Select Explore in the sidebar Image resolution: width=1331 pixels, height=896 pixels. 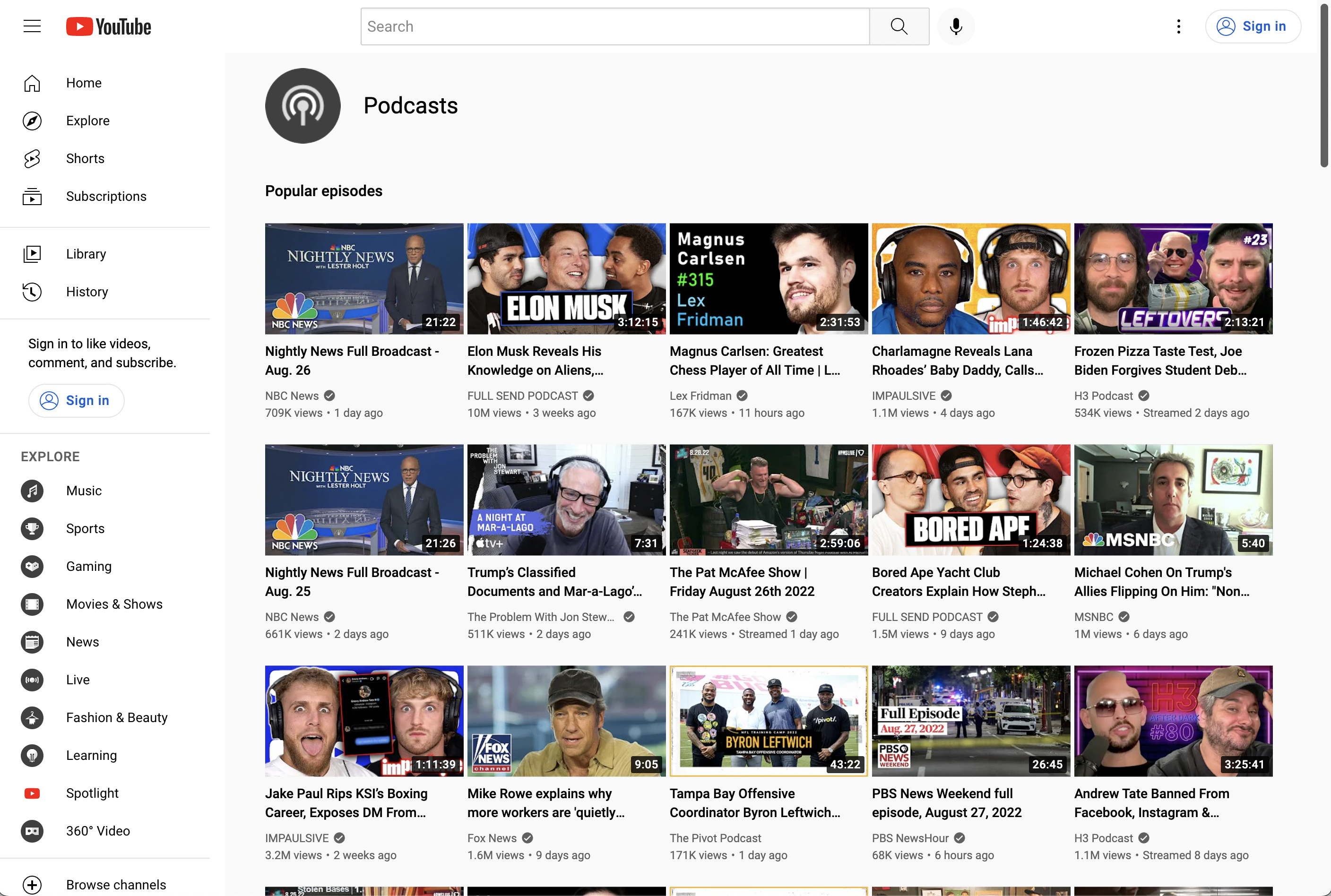(105, 121)
